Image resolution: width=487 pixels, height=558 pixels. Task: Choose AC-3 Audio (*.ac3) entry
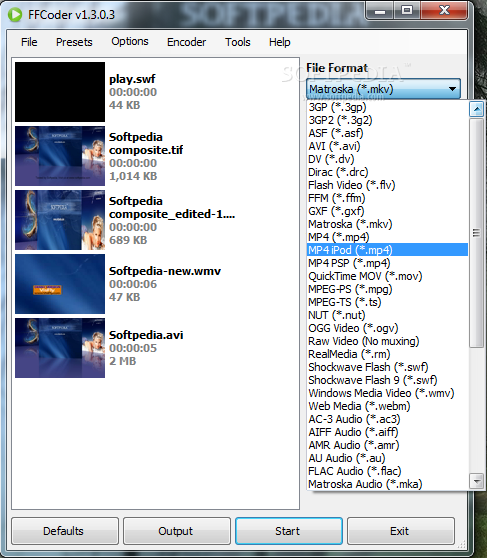[x=387, y=419]
